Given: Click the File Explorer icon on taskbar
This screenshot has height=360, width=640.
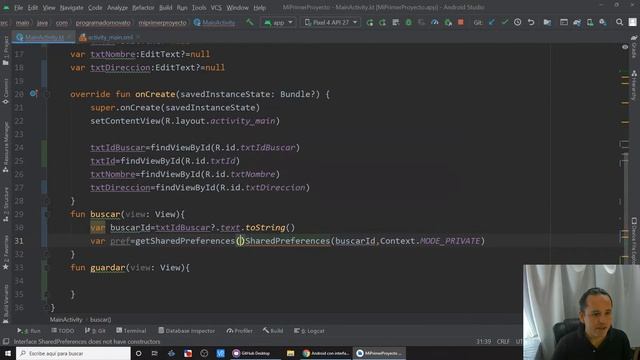Looking at the screenshot, I should [290, 353].
